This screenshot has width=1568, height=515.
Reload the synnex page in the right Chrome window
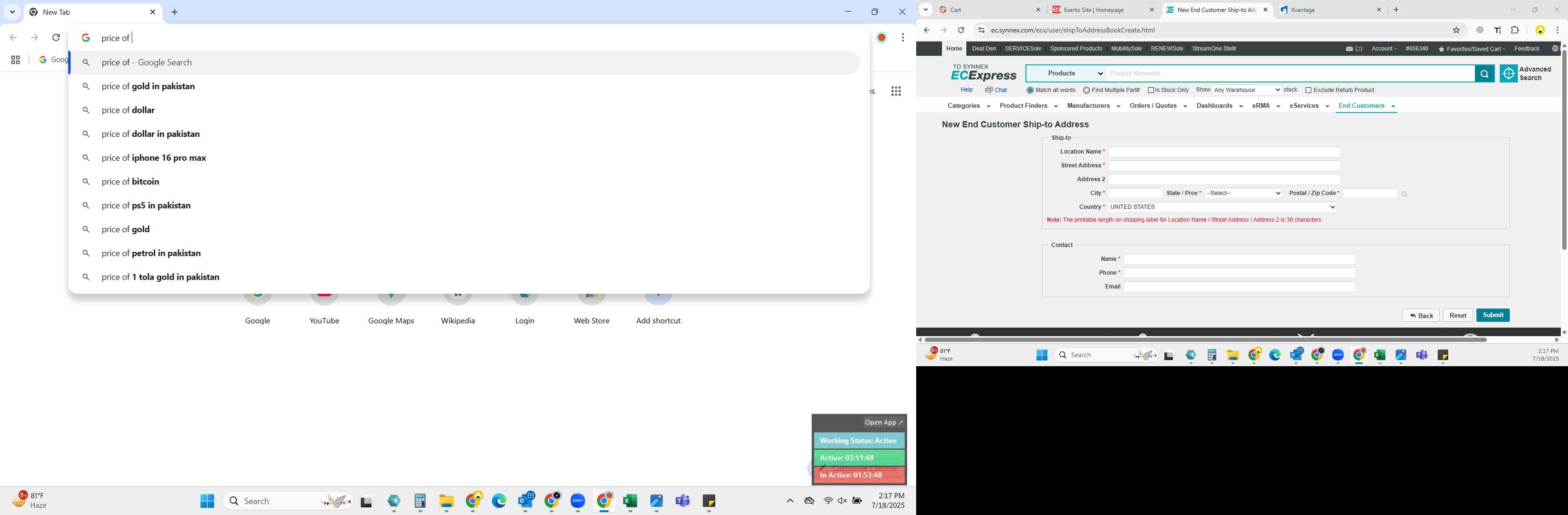click(x=961, y=31)
